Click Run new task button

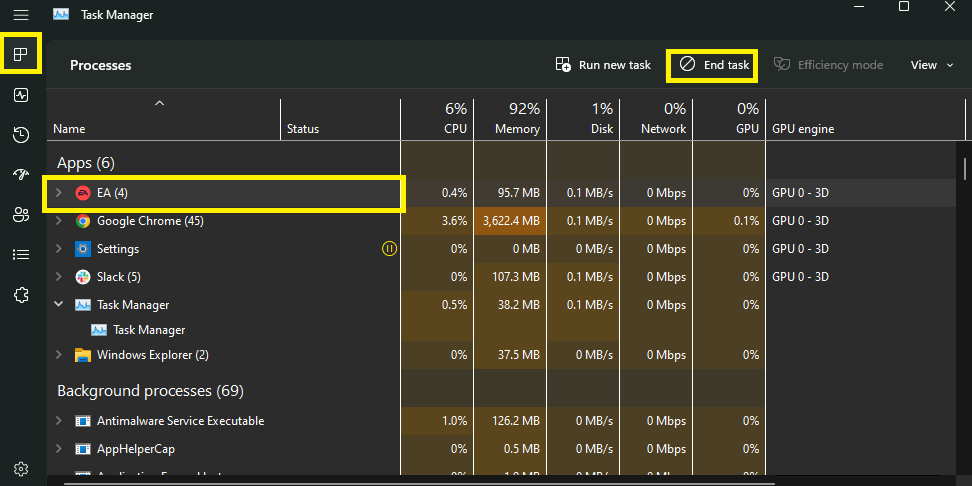pos(603,65)
